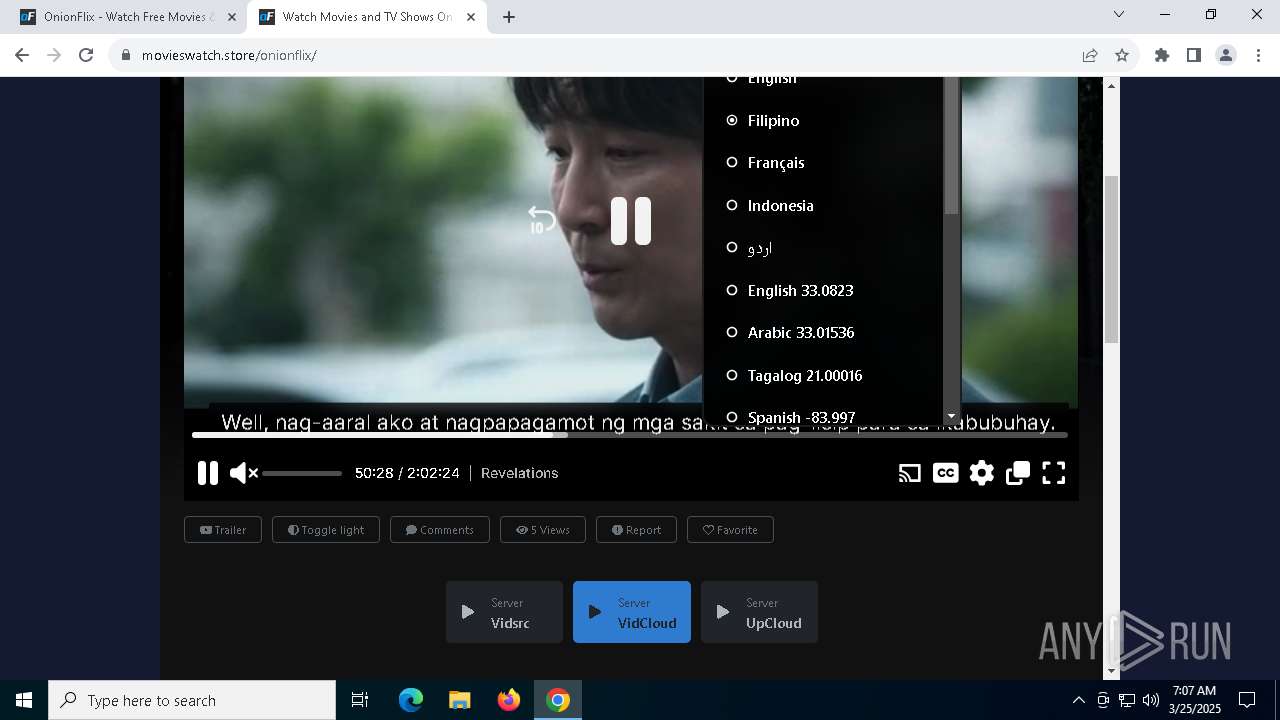
Task: Bookmark this page with the star
Action: pos(1122,55)
